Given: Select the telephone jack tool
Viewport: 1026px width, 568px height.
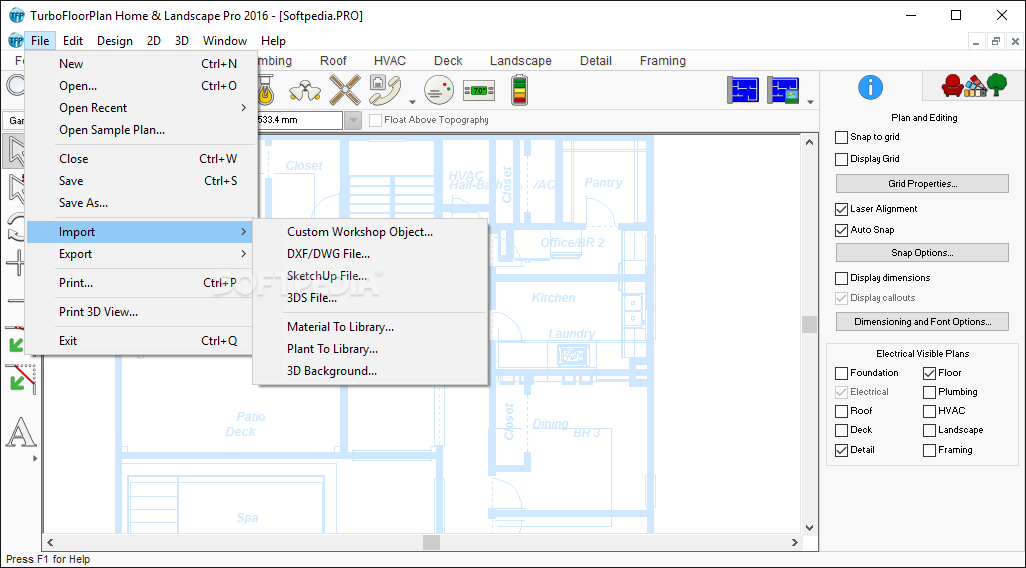Looking at the screenshot, I should click(x=385, y=90).
